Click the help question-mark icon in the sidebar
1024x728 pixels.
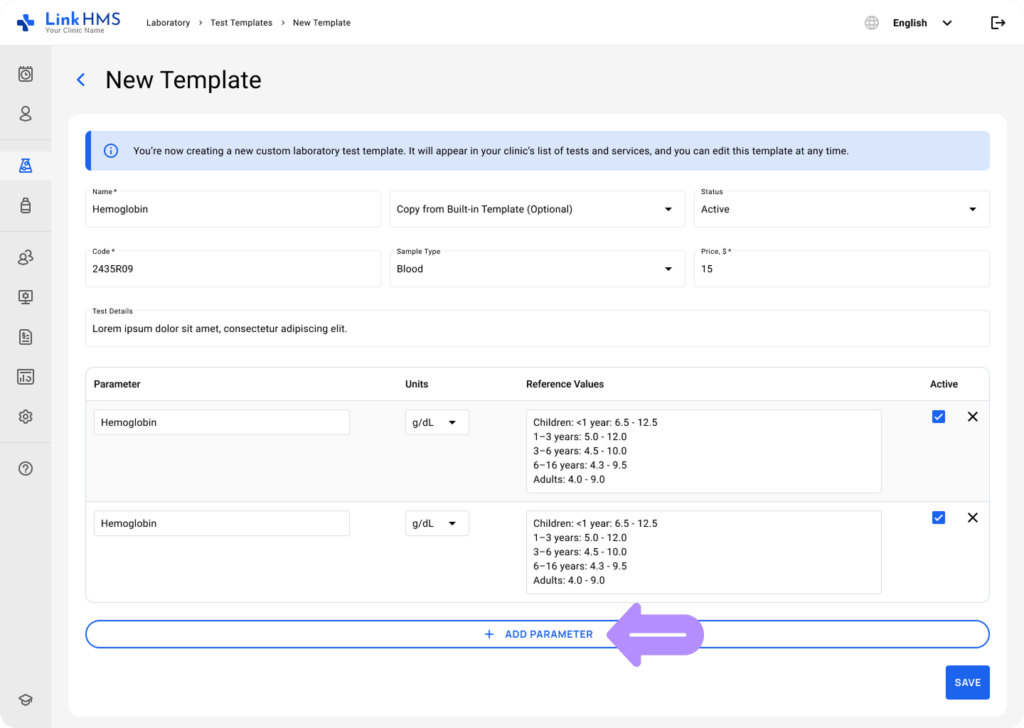[x=25, y=468]
